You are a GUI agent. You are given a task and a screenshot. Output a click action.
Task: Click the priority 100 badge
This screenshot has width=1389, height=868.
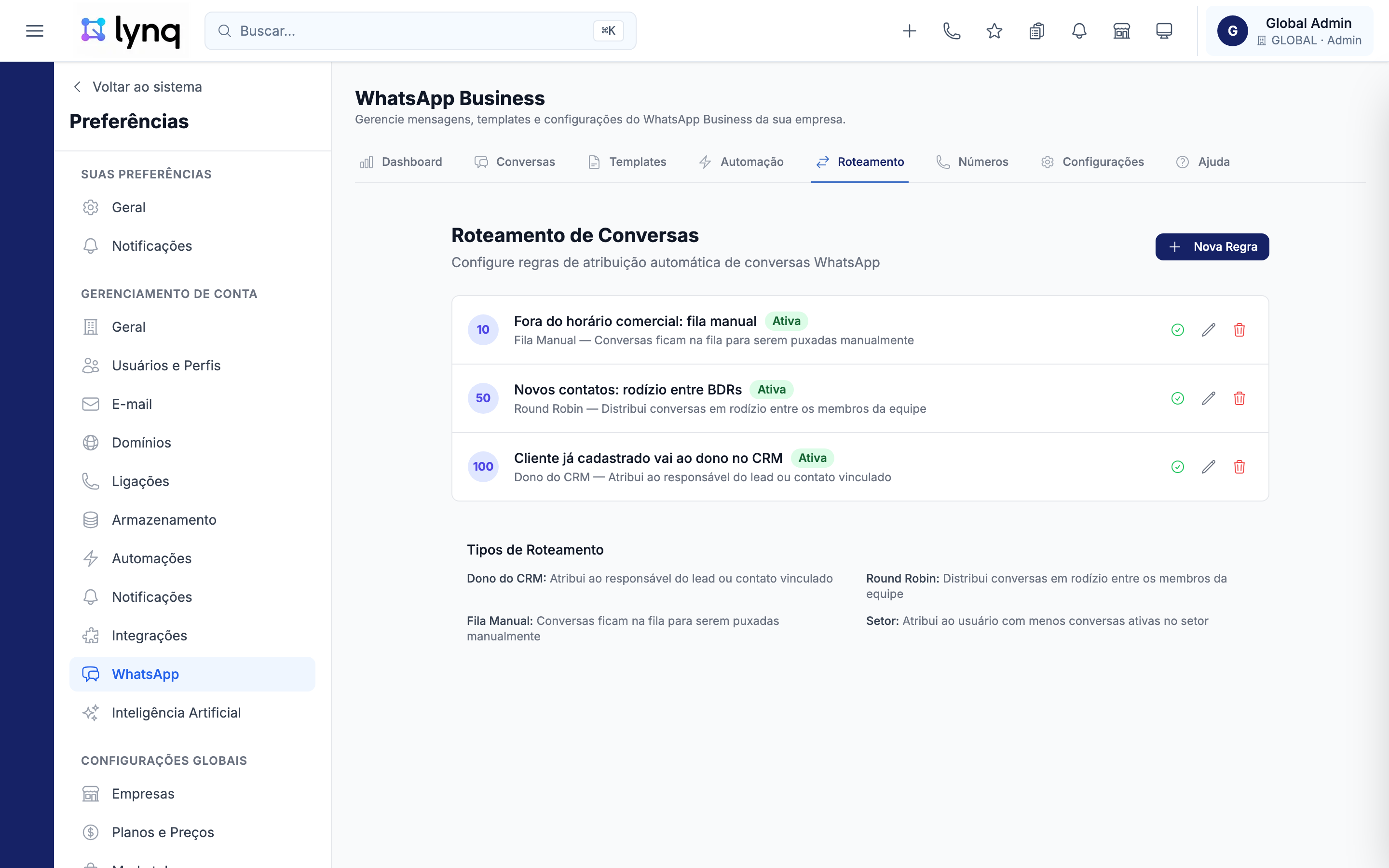click(483, 467)
